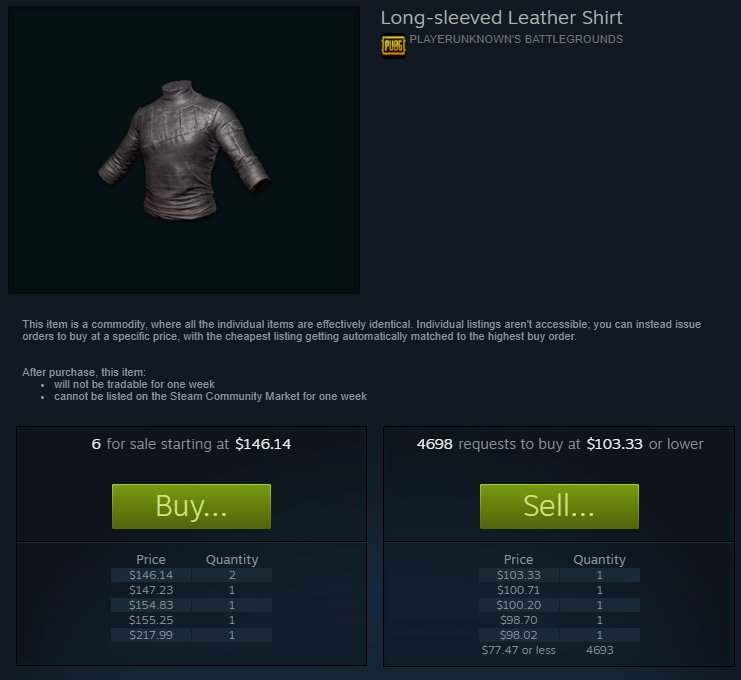Image resolution: width=741 pixels, height=680 pixels.
Task: Click the $154.83 price row
Action: (191, 605)
